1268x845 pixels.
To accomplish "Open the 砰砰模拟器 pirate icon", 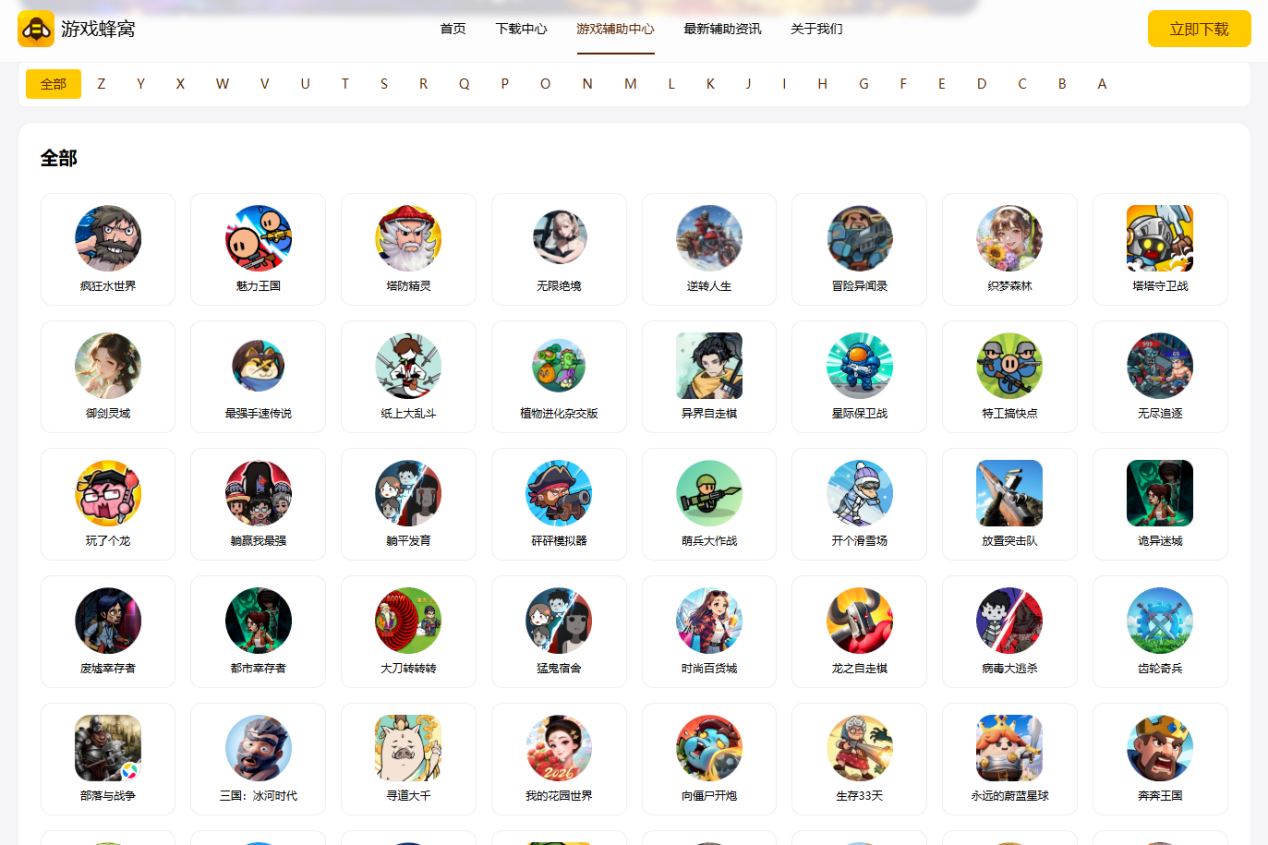I will [x=559, y=493].
